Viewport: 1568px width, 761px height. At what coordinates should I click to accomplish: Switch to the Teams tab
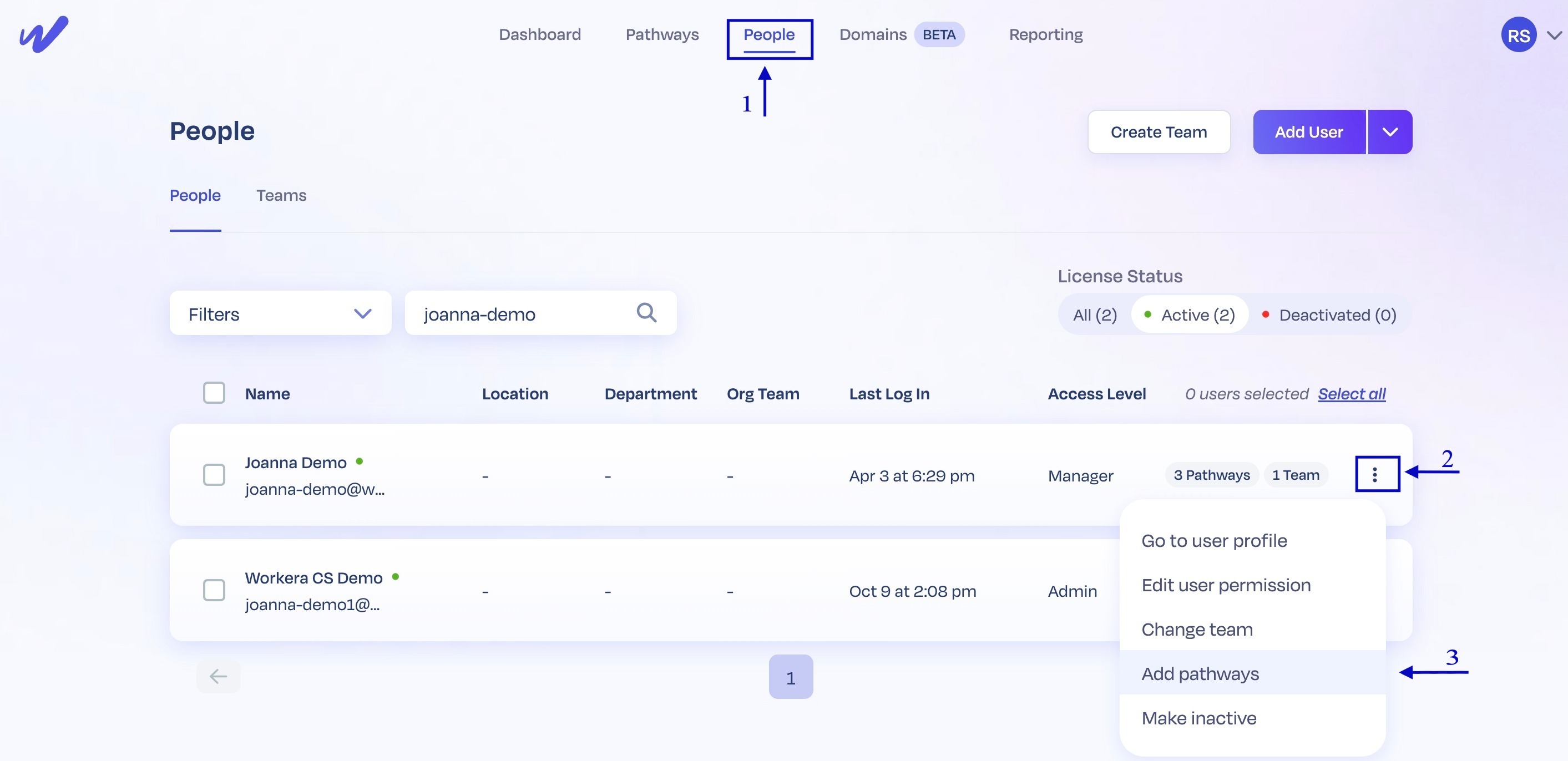coord(281,195)
